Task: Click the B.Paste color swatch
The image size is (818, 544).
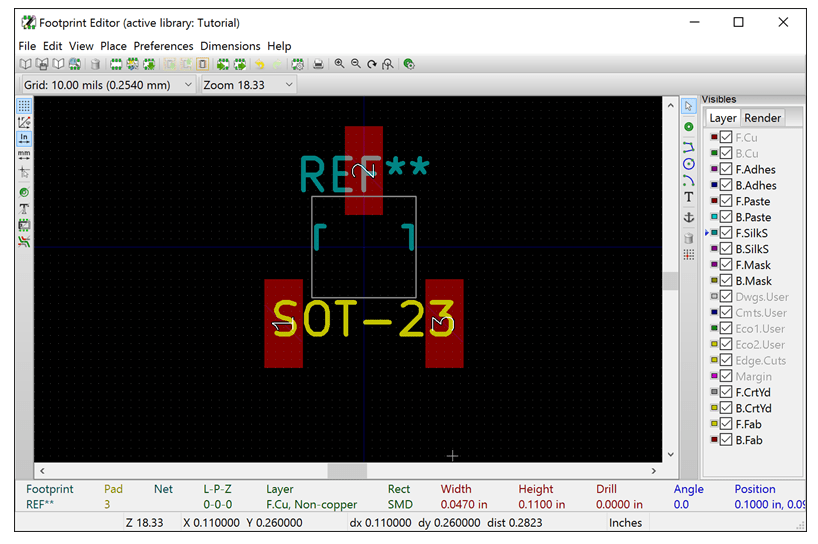Action: pos(714,217)
